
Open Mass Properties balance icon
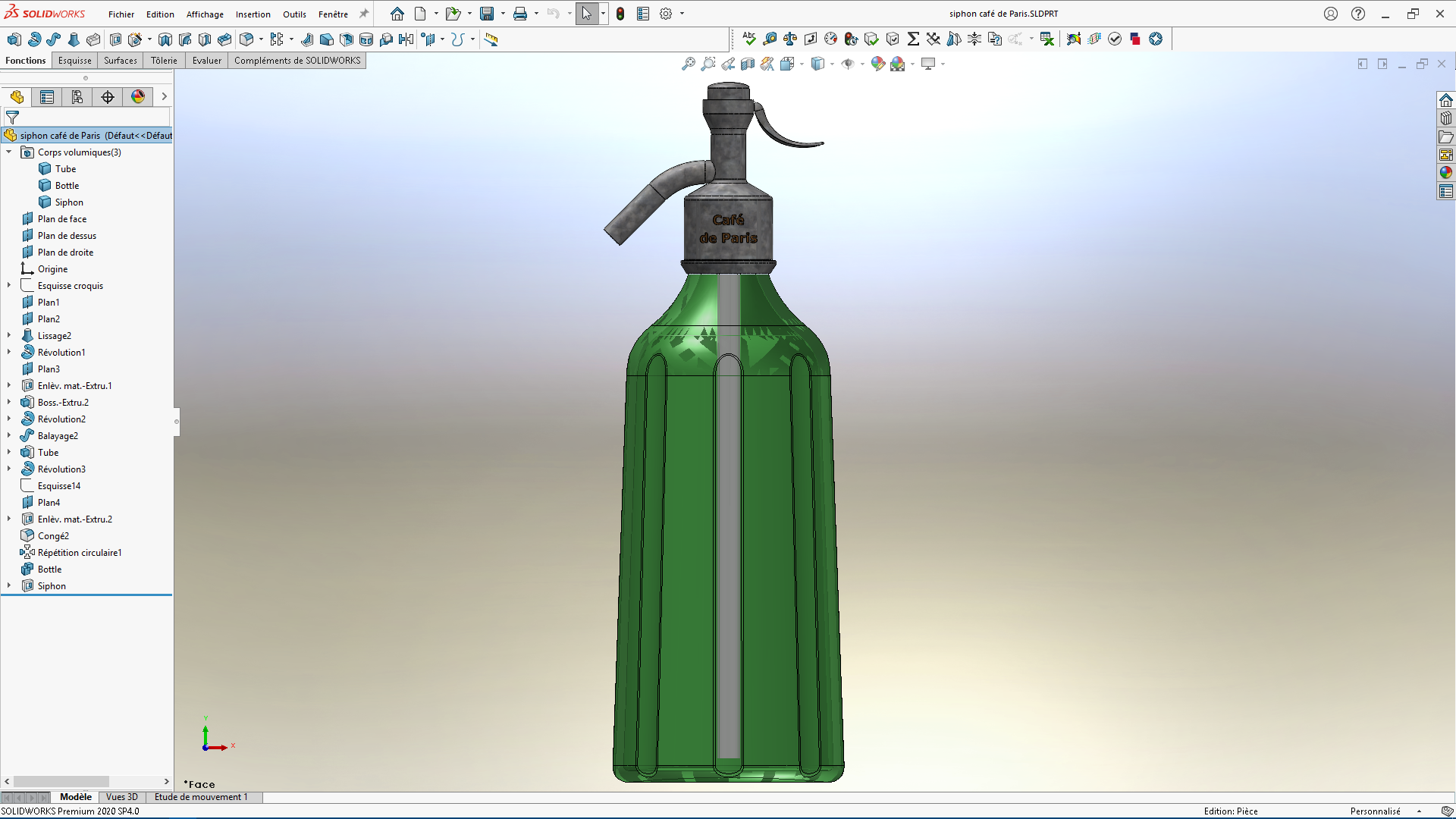click(x=790, y=39)
